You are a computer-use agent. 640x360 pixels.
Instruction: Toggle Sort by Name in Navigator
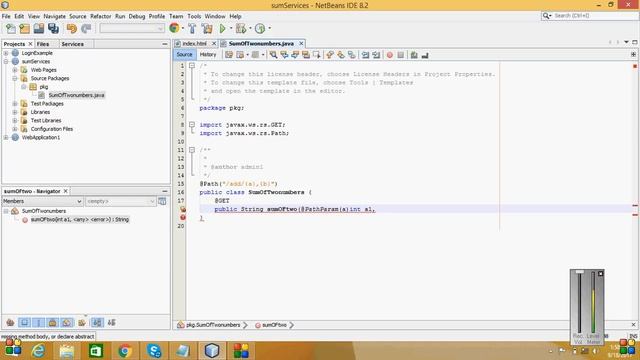pyautogui.click(x=97, y=322)
